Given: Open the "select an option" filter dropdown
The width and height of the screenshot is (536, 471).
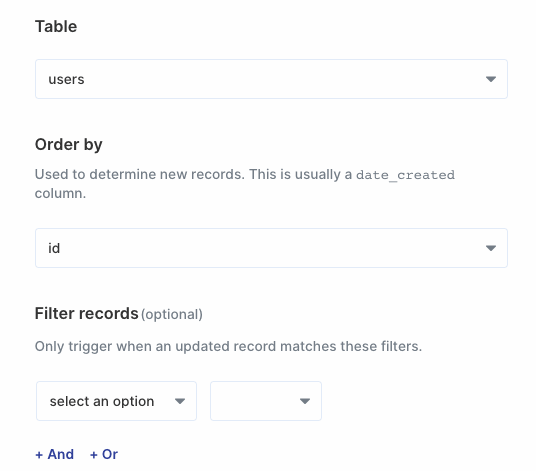Looking at the screenshot, I should pos(116,401).
